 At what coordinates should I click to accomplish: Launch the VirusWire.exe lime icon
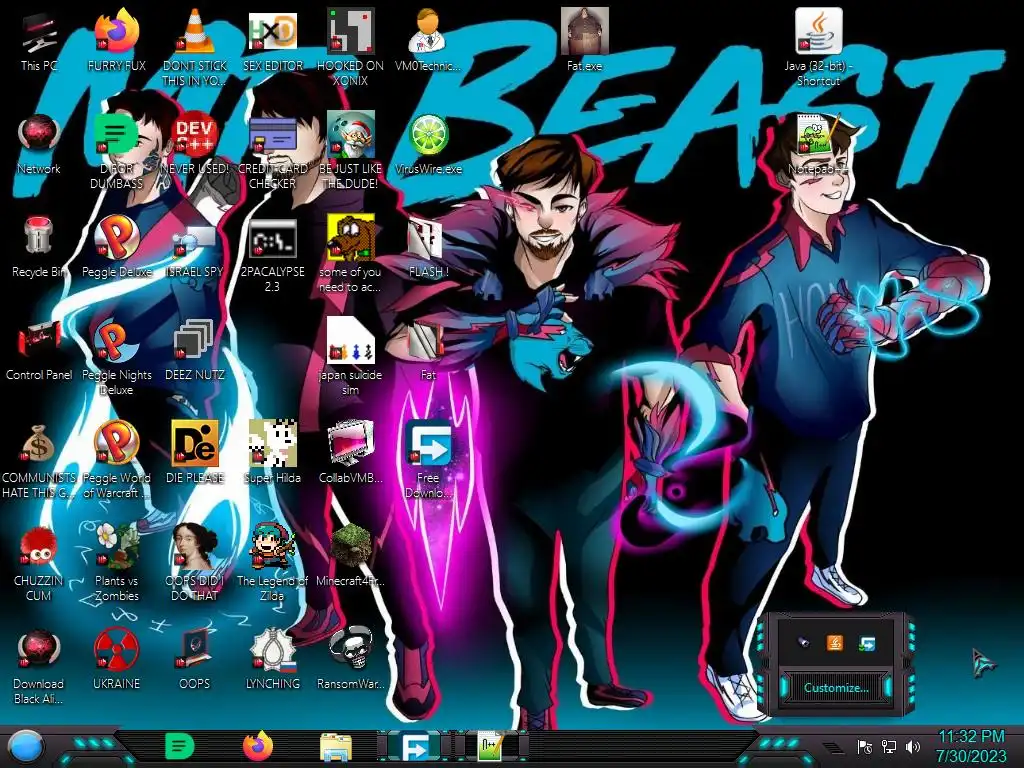coord(428,144)
